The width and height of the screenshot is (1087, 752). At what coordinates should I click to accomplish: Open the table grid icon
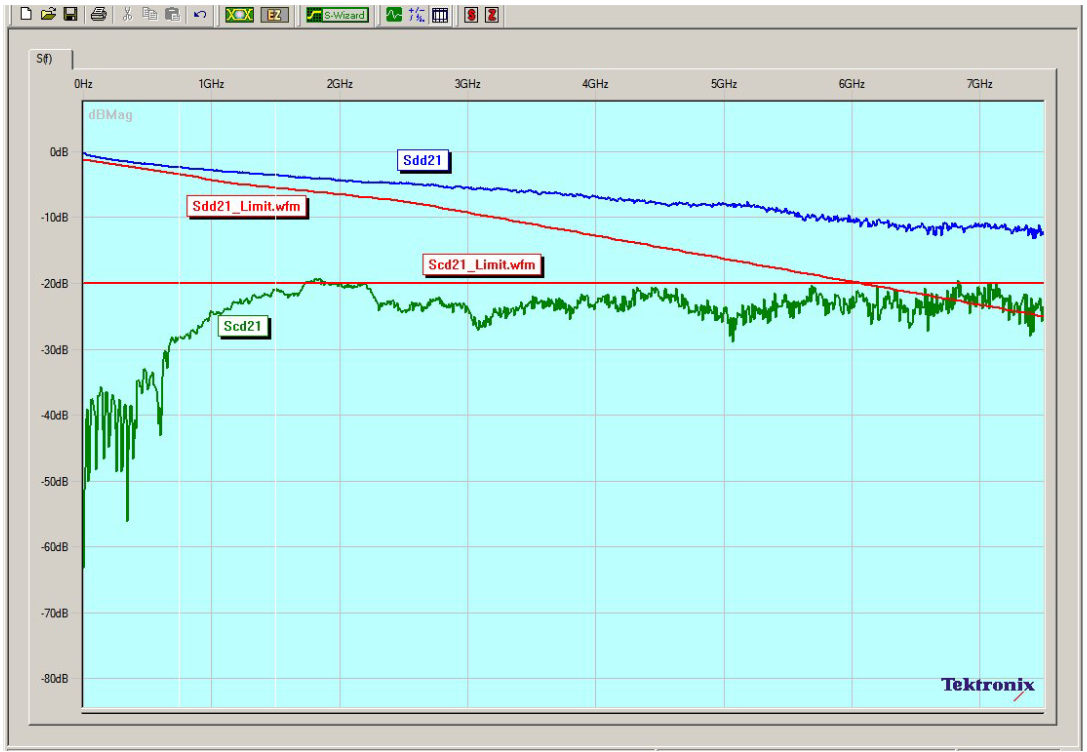point(440,15)
